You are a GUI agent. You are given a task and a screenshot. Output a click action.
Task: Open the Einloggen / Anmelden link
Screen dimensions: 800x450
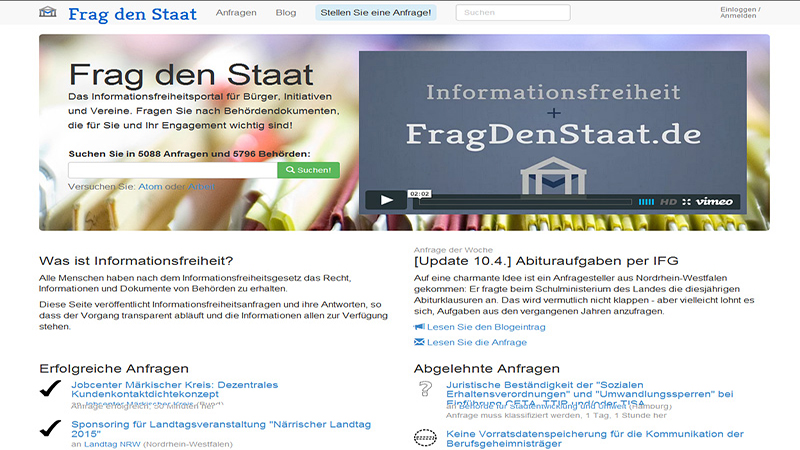click(740, 12)
